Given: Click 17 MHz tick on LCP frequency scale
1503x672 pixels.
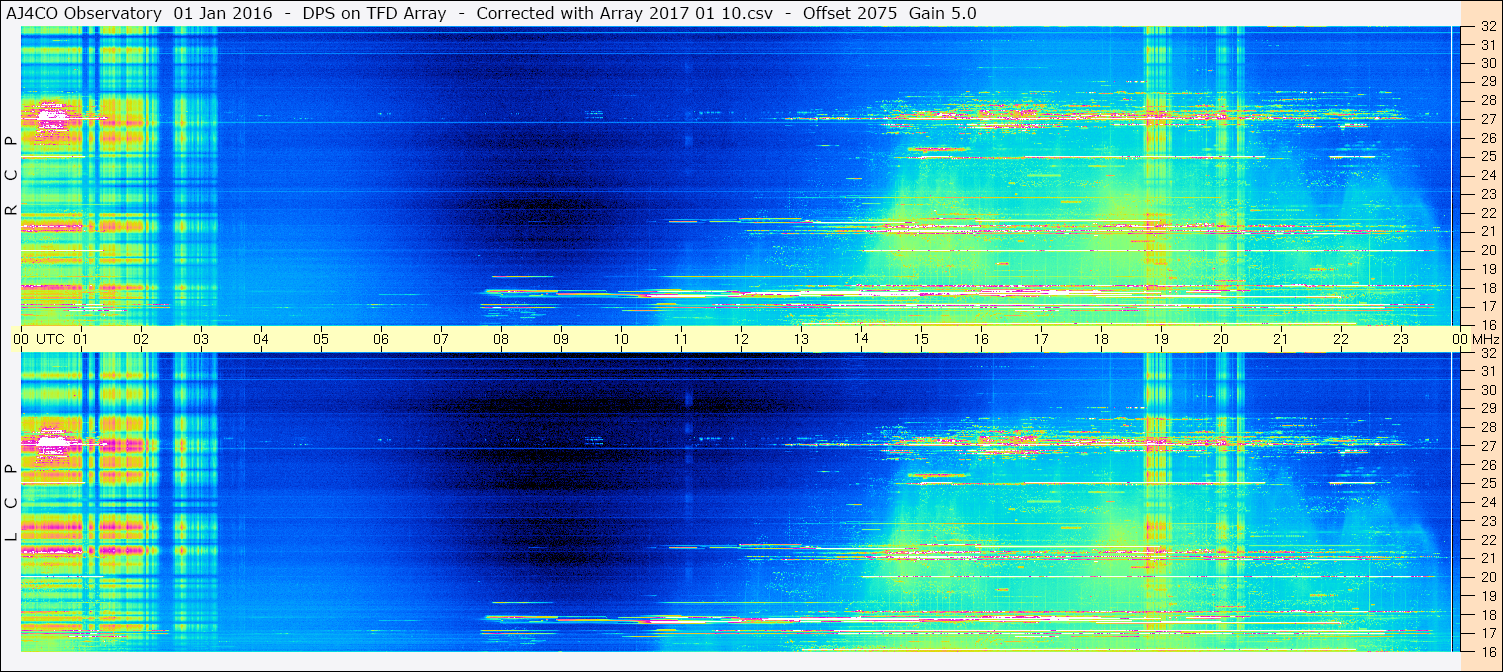Looking at the screenshot, I should 1487,633.
